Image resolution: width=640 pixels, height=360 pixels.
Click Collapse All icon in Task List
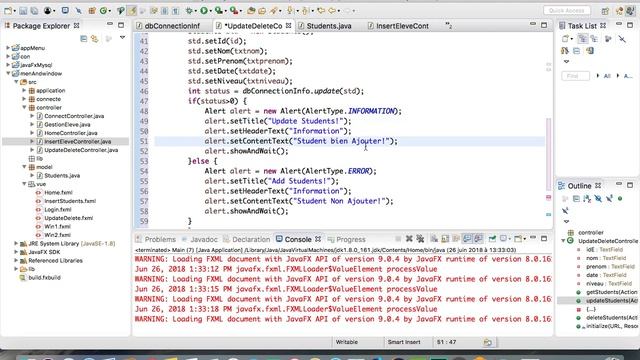576,51
